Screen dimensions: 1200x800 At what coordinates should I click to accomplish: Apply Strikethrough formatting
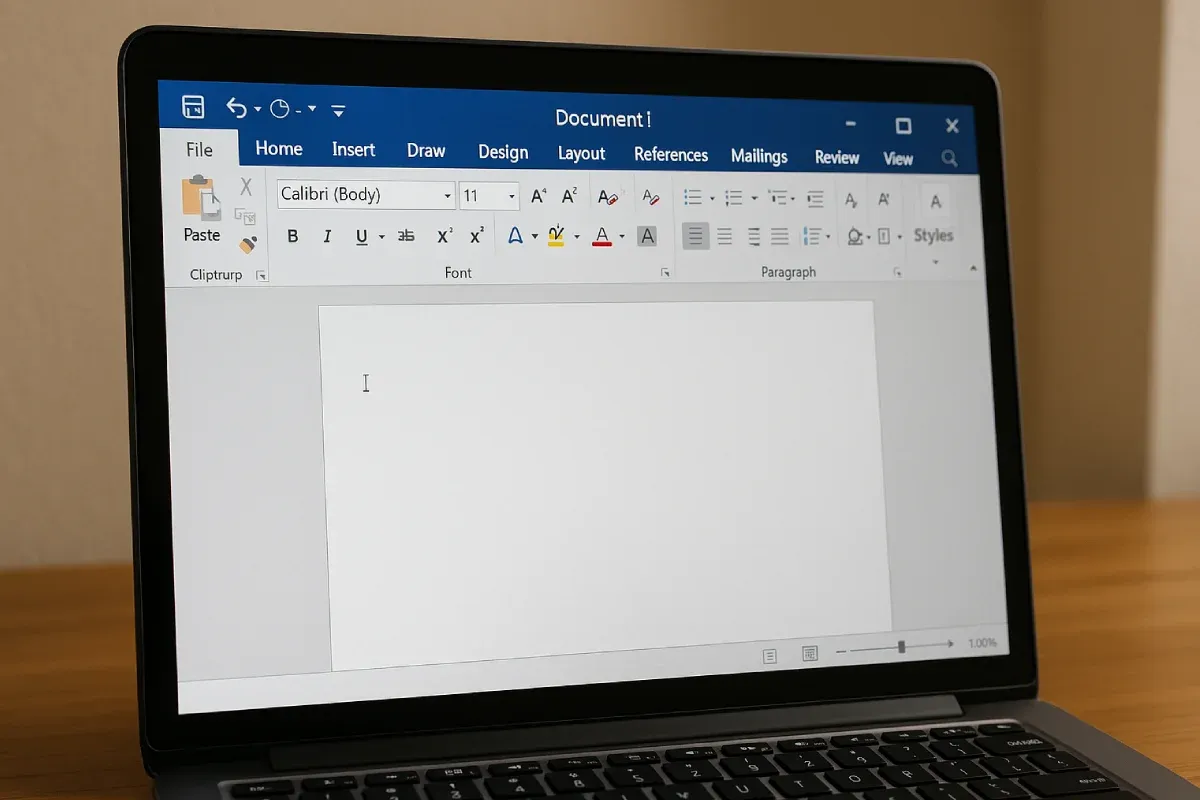tap(406, 236)
